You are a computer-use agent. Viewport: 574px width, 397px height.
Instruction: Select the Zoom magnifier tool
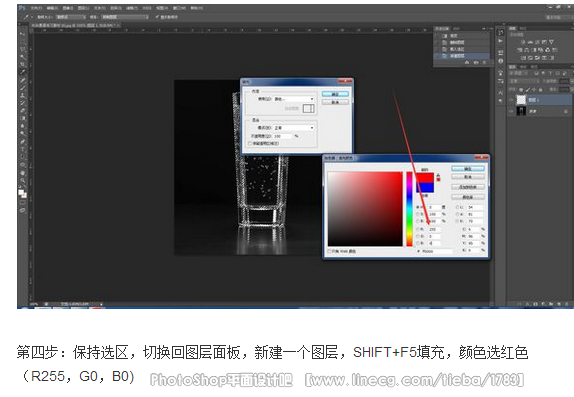click(23, 180)
